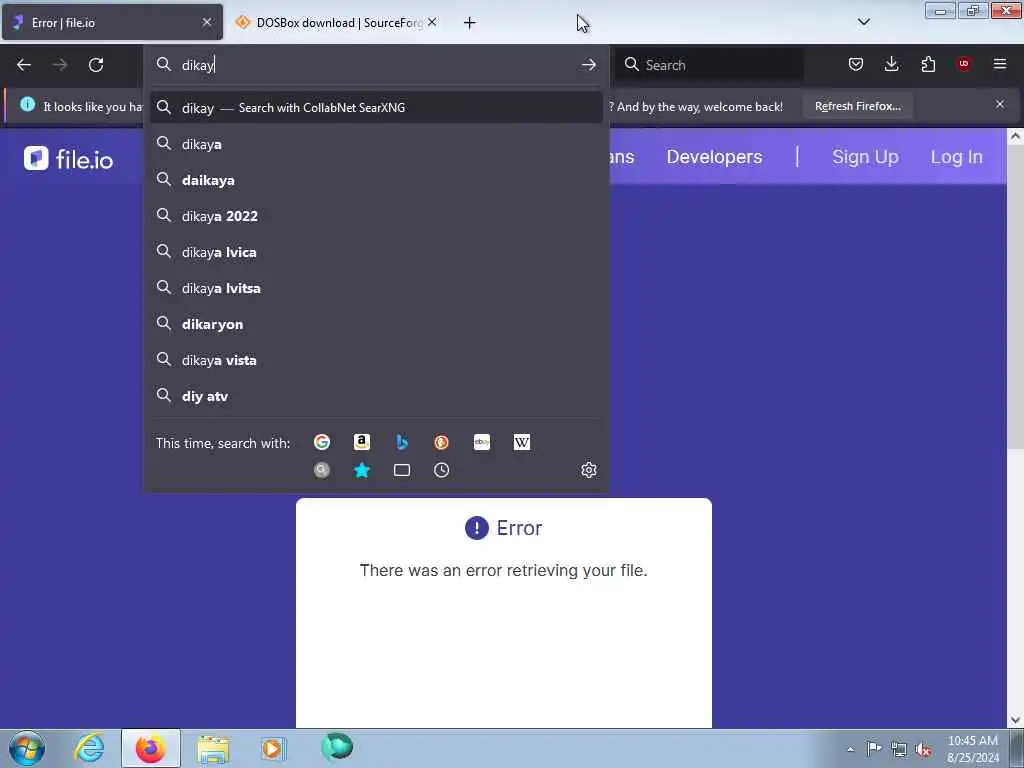Open Windows Media Player from taskbar
The width and height of the screenshot is (1024, 768).
click(x=273, y=748)
